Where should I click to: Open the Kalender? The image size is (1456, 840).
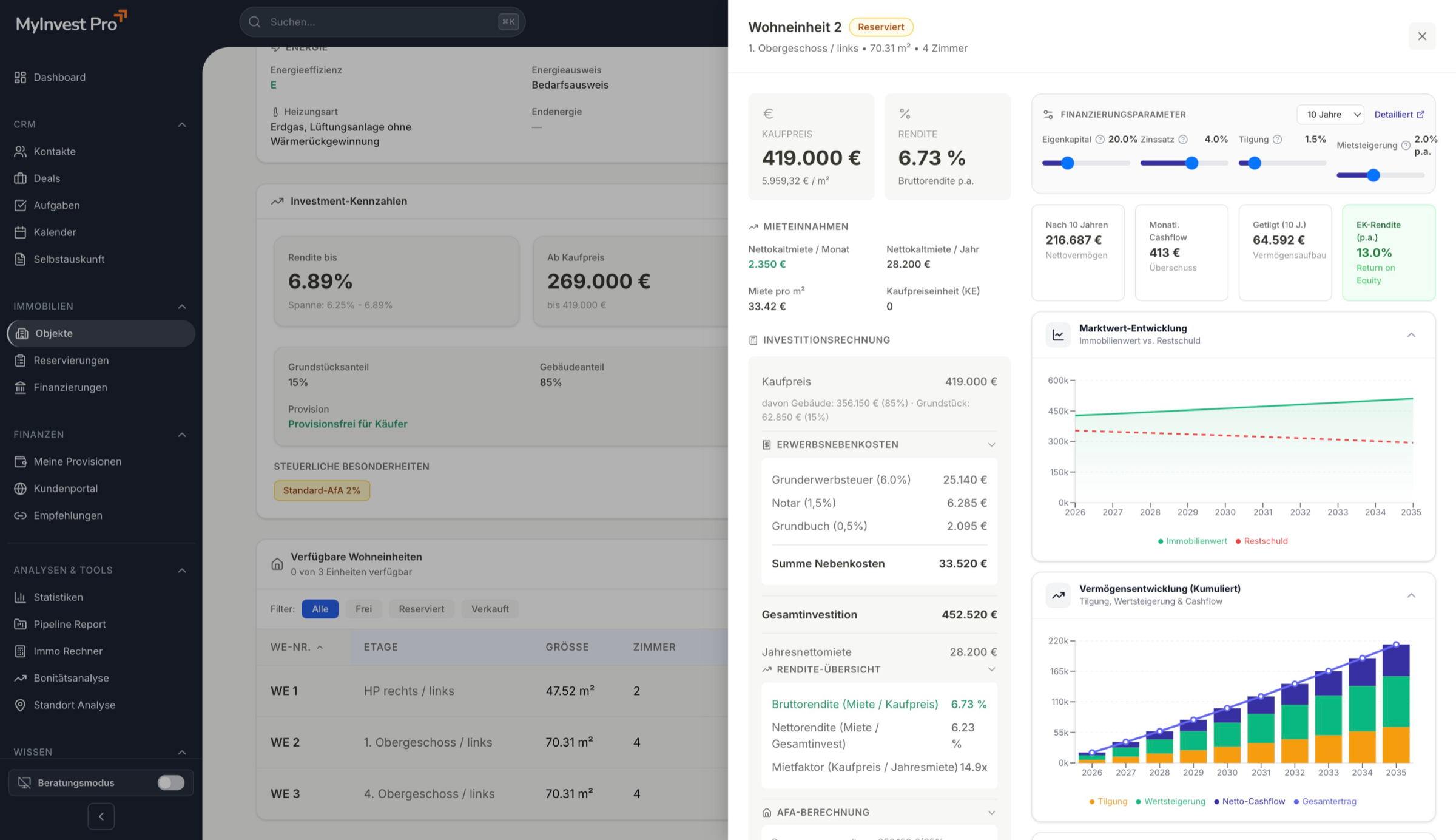tap(54, 232)
